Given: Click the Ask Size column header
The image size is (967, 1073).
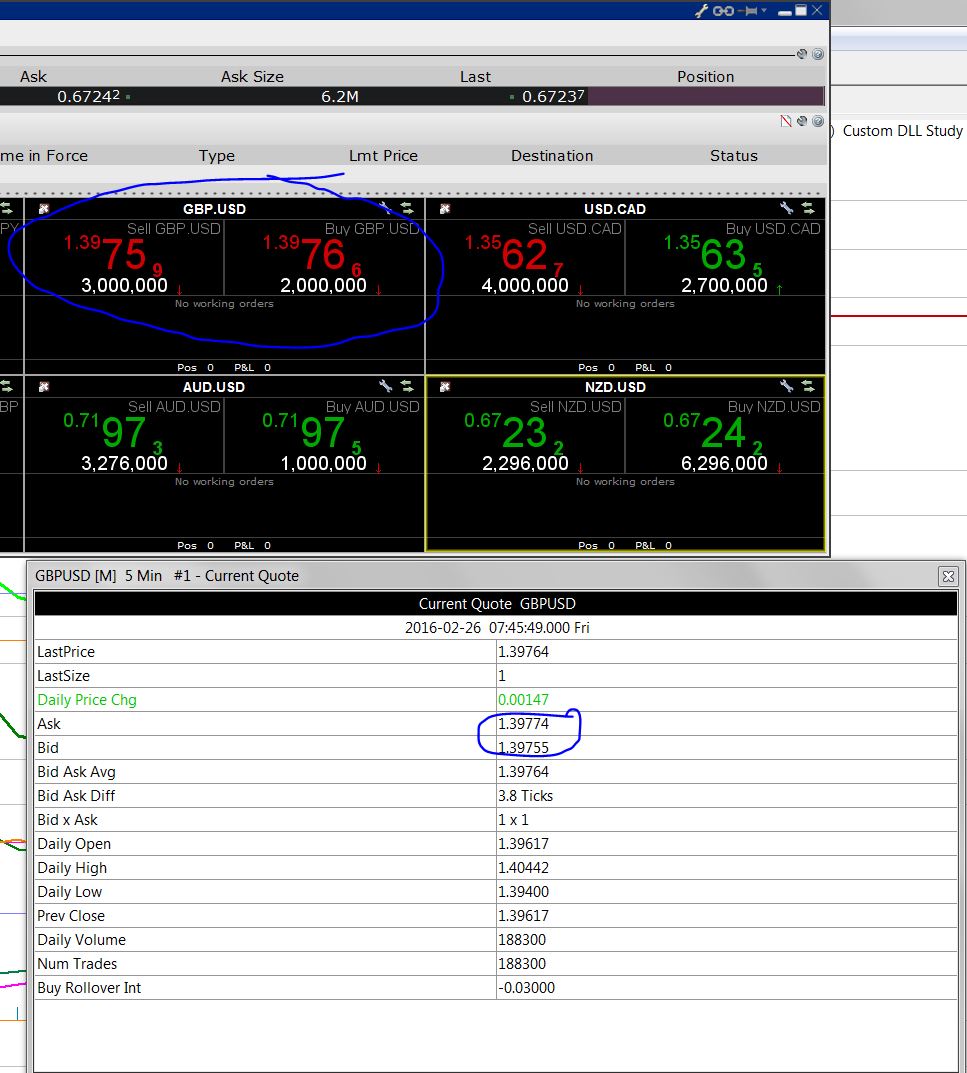Looking at the screenshot, I should point(253,77).
